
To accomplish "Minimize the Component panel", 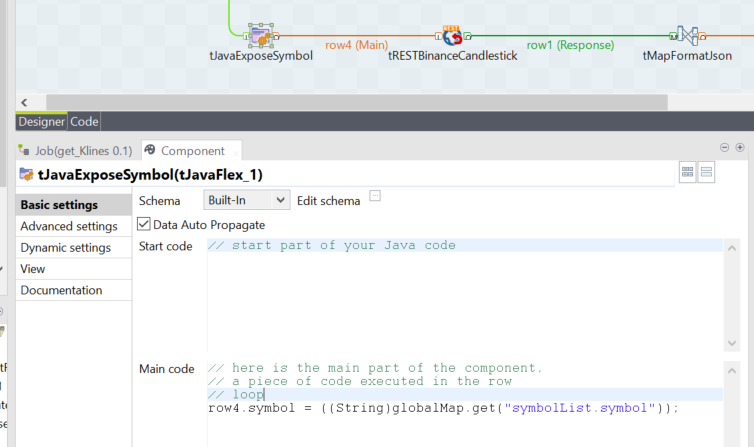I will (x=724, y=148).
